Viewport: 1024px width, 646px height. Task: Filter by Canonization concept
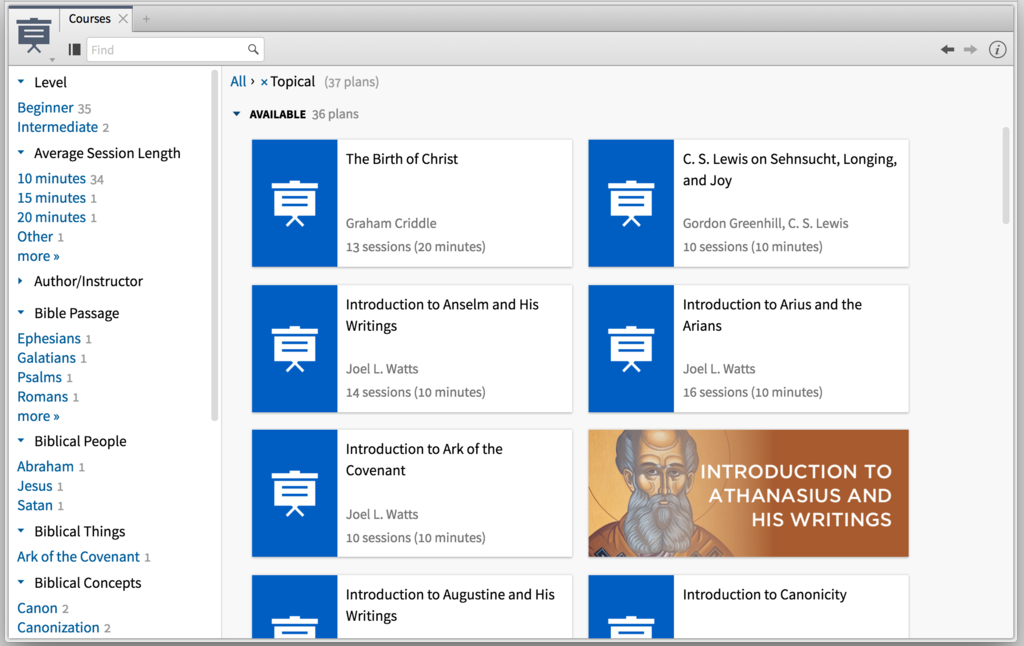(58, 628)
